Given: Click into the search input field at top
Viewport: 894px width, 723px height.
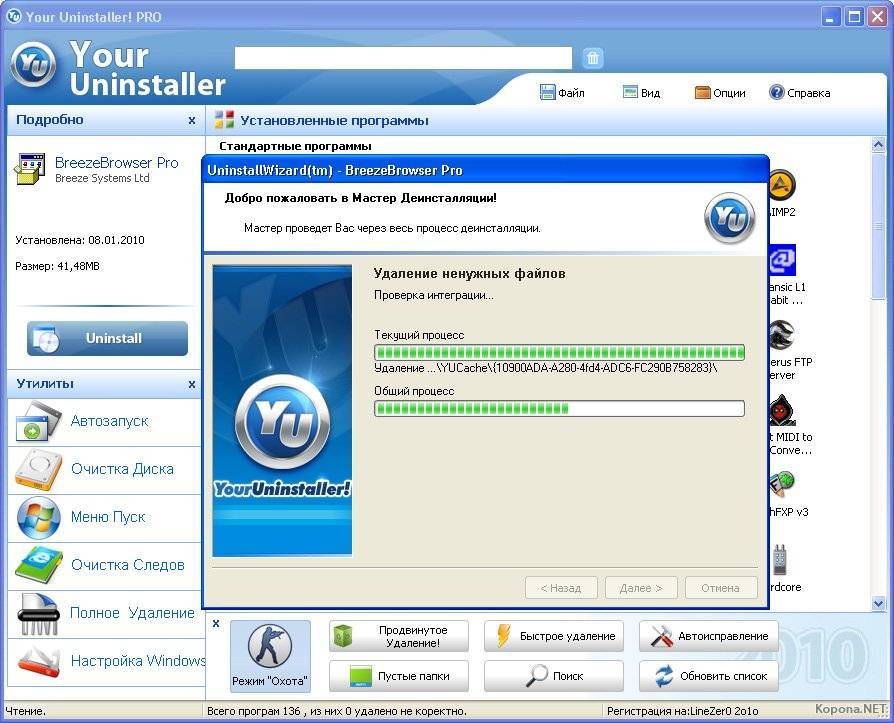Looking at the screenshot, I should [x=403, y=58].
